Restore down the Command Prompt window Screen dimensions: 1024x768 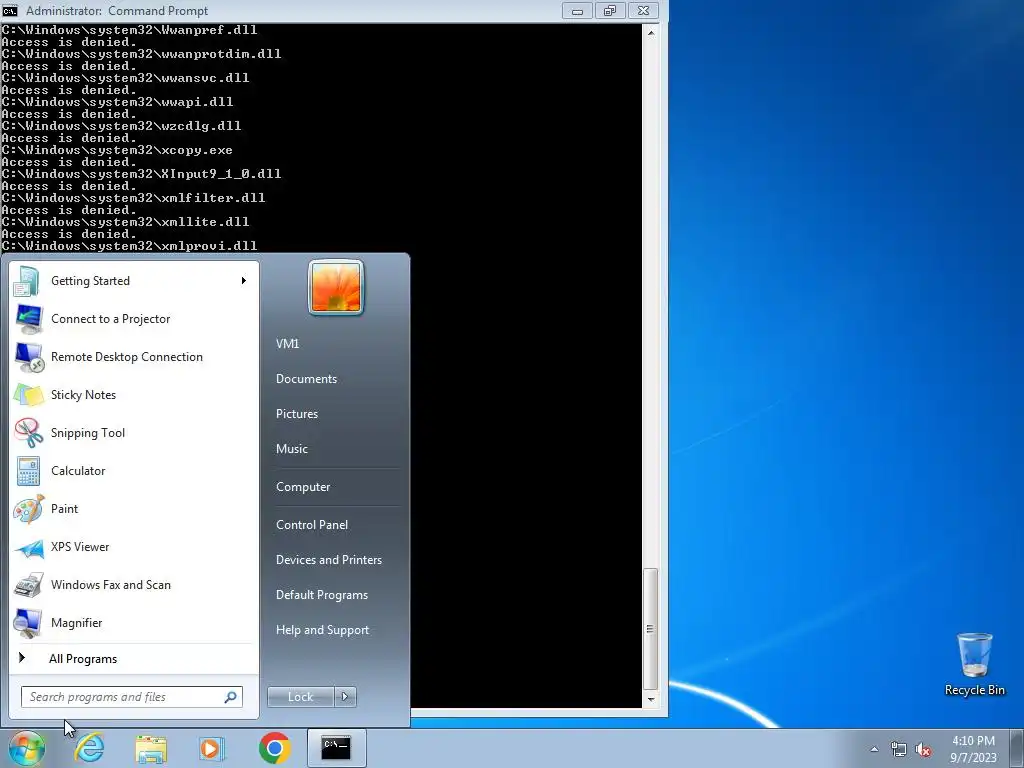click(x=610, y=10)
